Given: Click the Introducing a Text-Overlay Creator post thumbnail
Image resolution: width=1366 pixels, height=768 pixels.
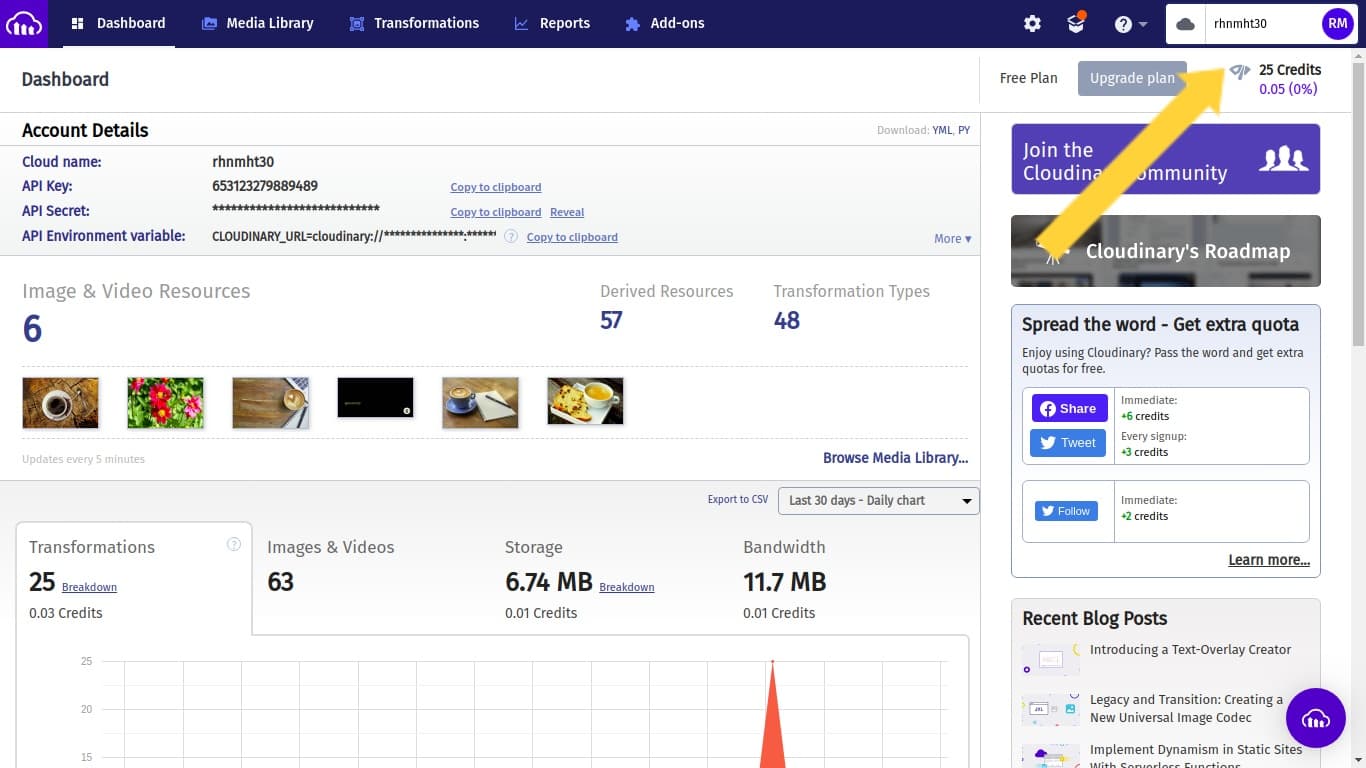Looking at the screenshot, I should click(x=1051, y=659).
